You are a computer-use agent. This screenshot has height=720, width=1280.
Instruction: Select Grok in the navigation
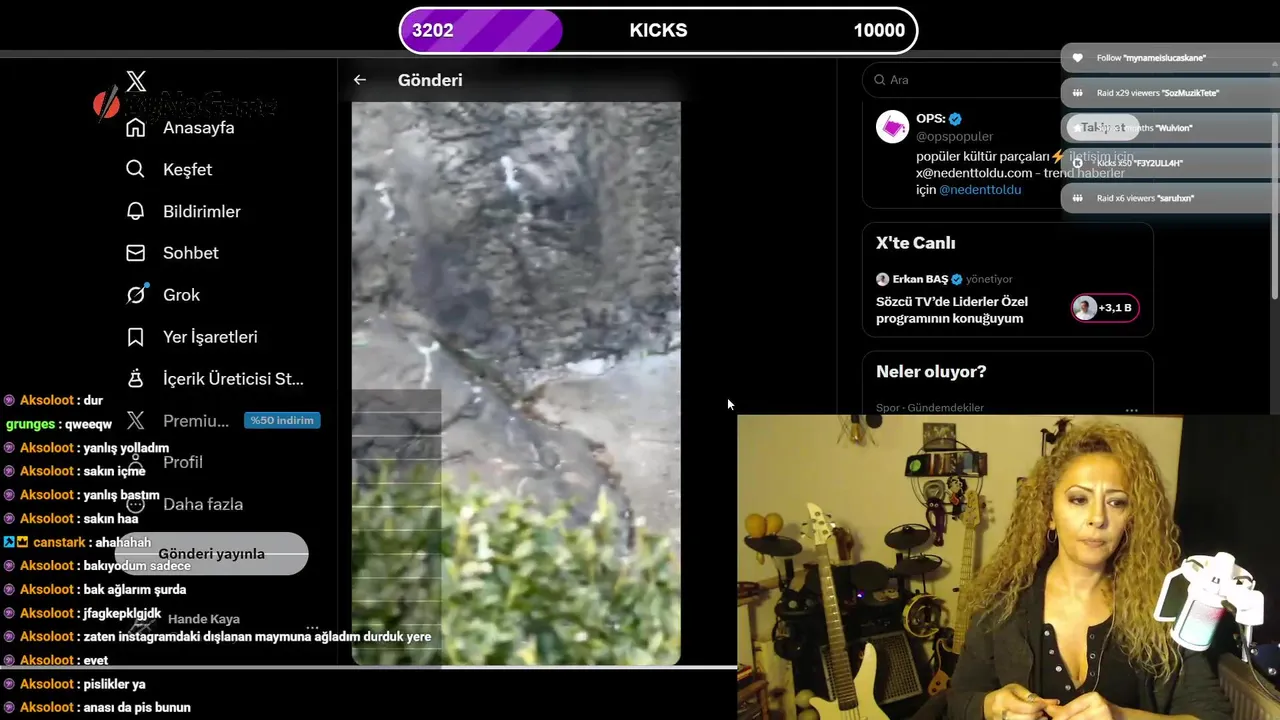181,295
